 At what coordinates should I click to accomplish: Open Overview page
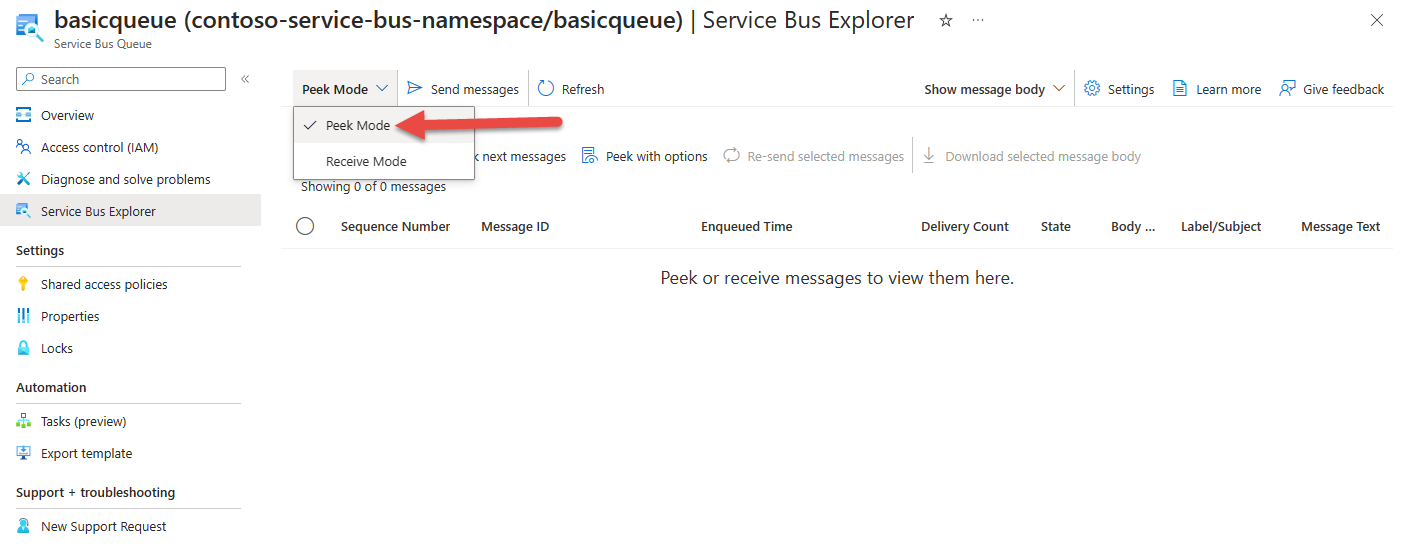pyautogui.click(x=67, y=115)
